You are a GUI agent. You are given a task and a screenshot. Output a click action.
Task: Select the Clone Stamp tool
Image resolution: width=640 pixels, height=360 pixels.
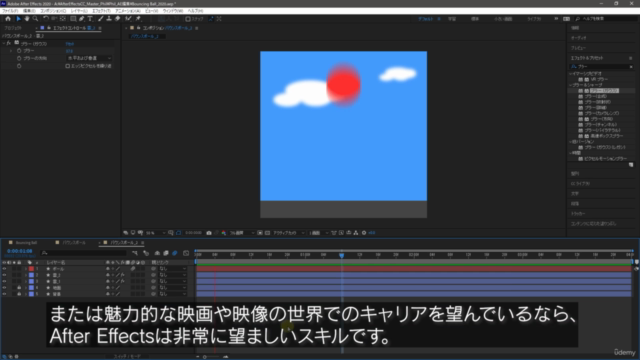(109, 19)
